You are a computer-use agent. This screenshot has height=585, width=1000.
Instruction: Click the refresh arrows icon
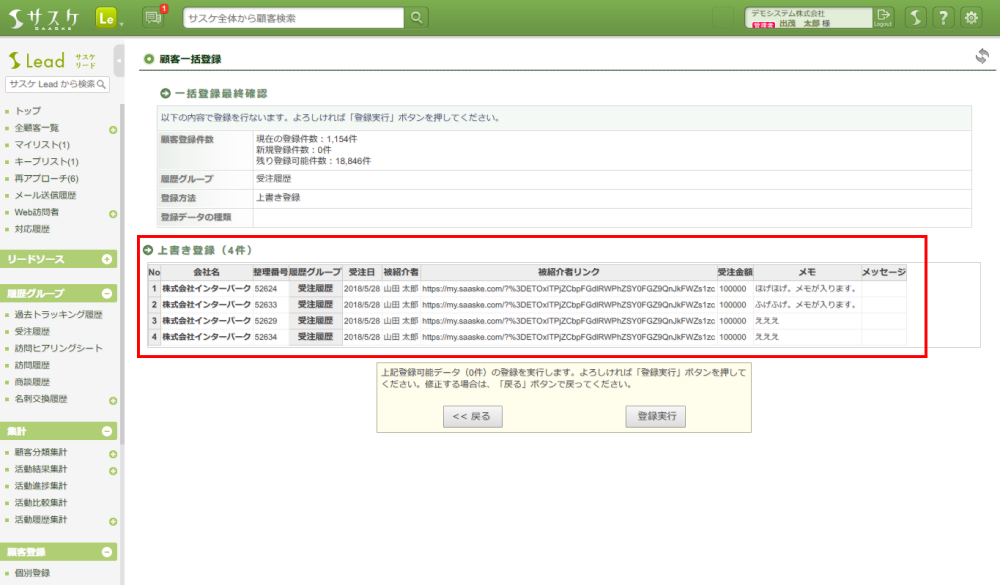point(982,57)
